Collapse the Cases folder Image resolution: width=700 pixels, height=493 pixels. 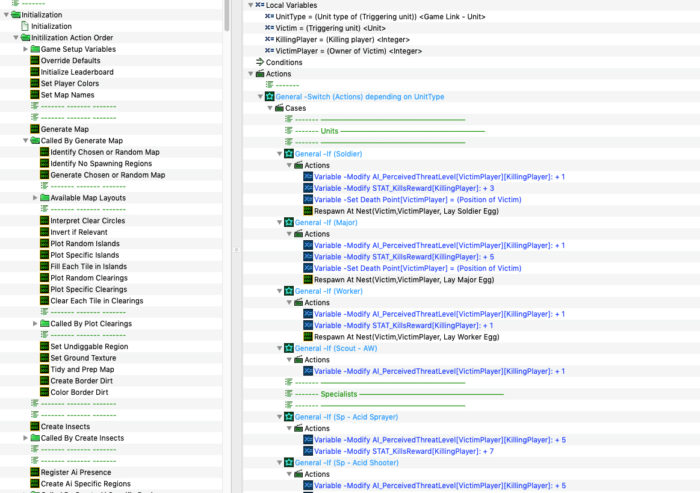[269, 108]
